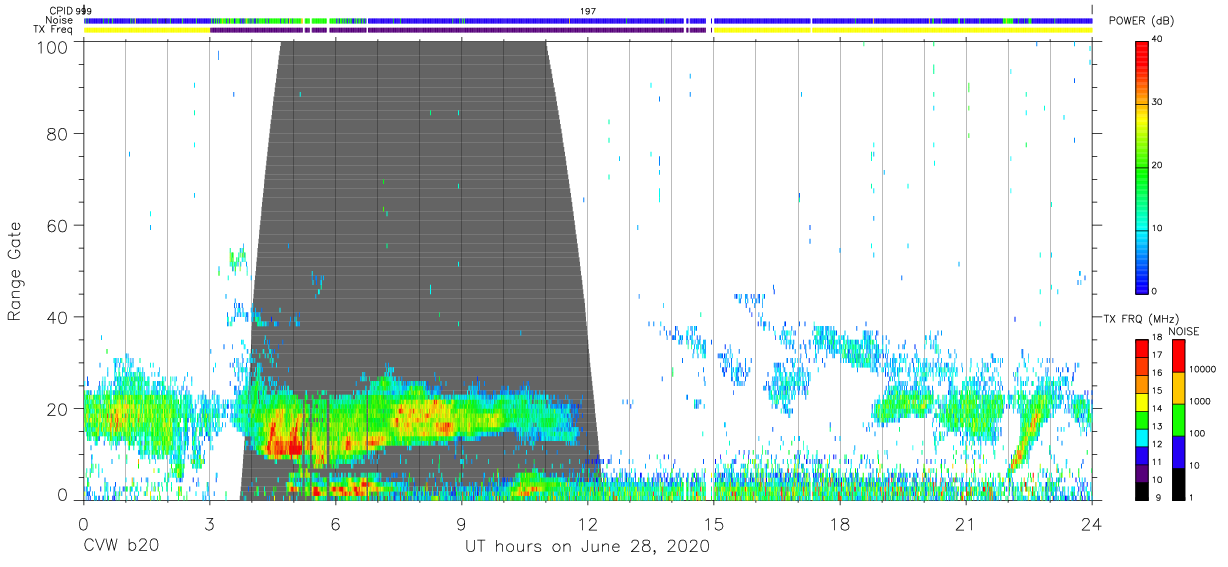
Task: Click the 'UT hours on June 28, 2020' label
Action: pos(587,547)
